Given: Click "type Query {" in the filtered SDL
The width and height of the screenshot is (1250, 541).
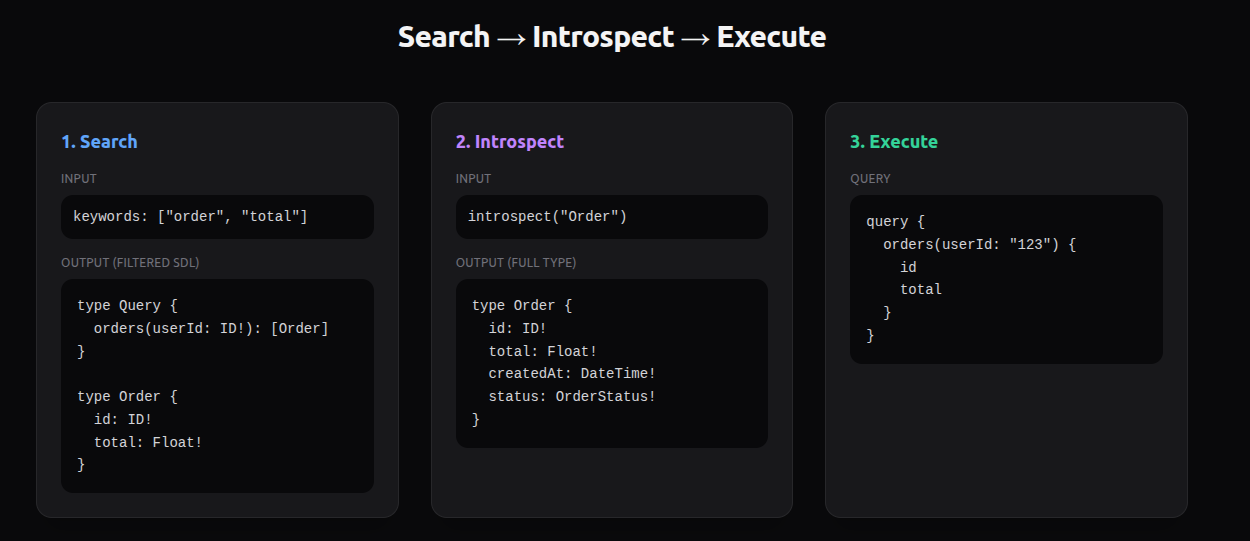Looking at the screenshot, I should (x=127, y=306).
